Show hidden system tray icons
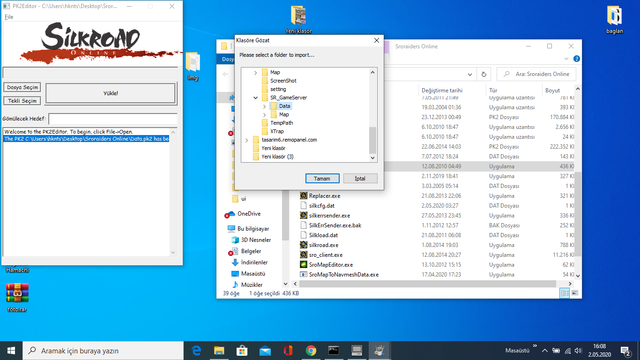 [x=544, y=351]
